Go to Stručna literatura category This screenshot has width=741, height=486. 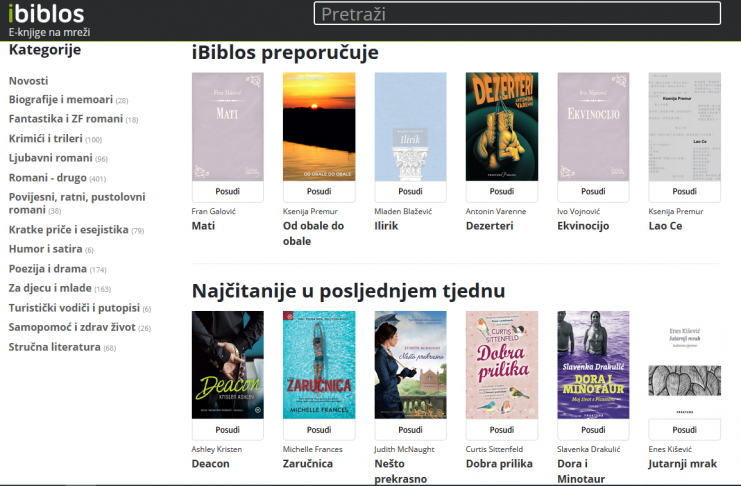click(54, 347)
